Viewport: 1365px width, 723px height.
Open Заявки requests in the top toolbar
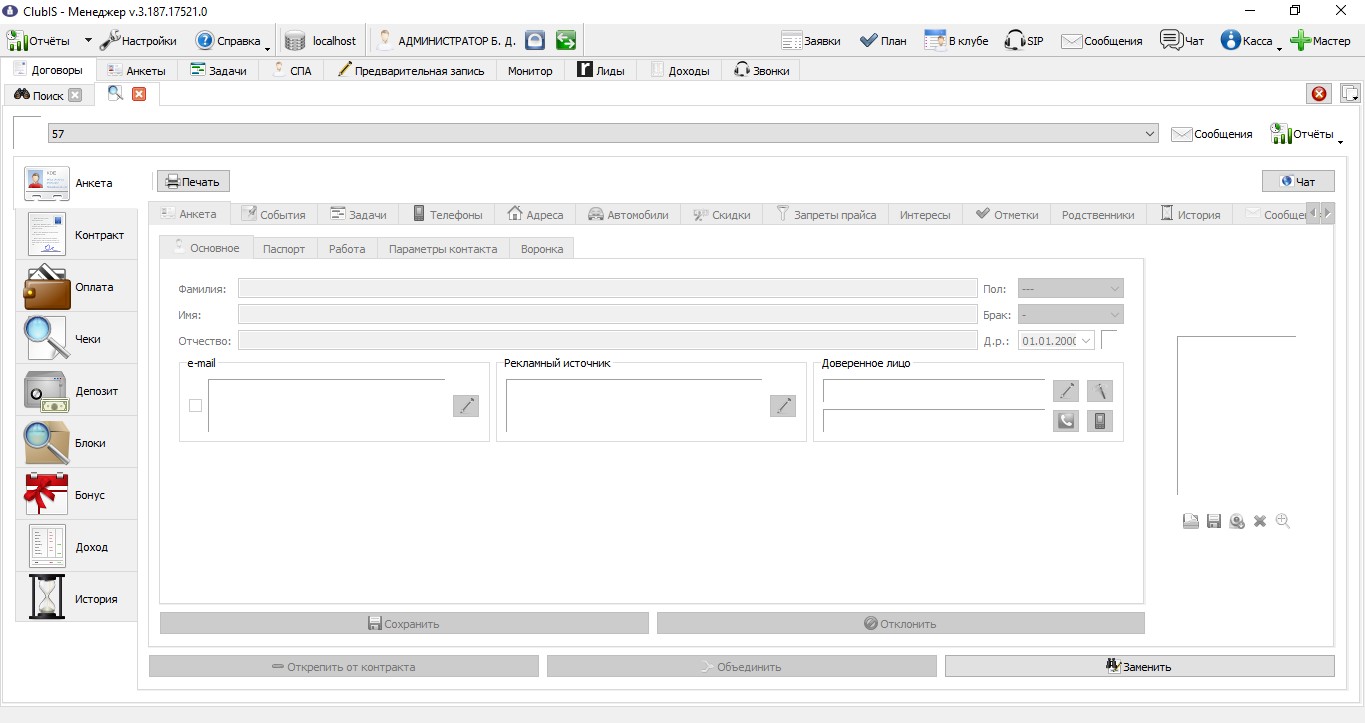(x=811, y=41)
